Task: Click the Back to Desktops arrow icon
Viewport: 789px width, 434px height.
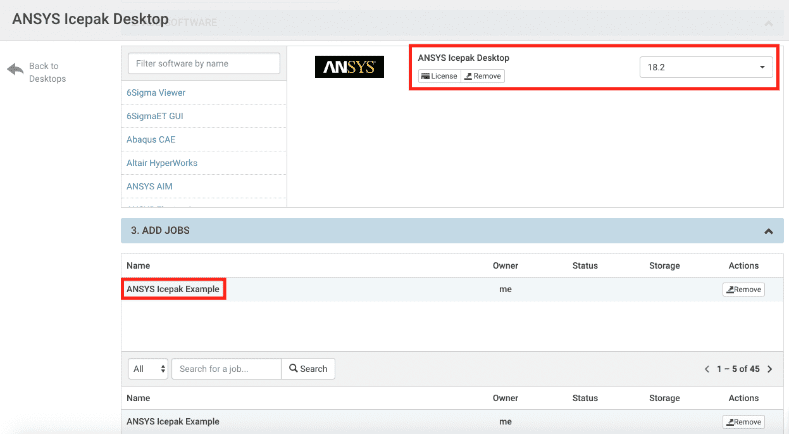Action: pyautogui.click(x=15, y=69)
